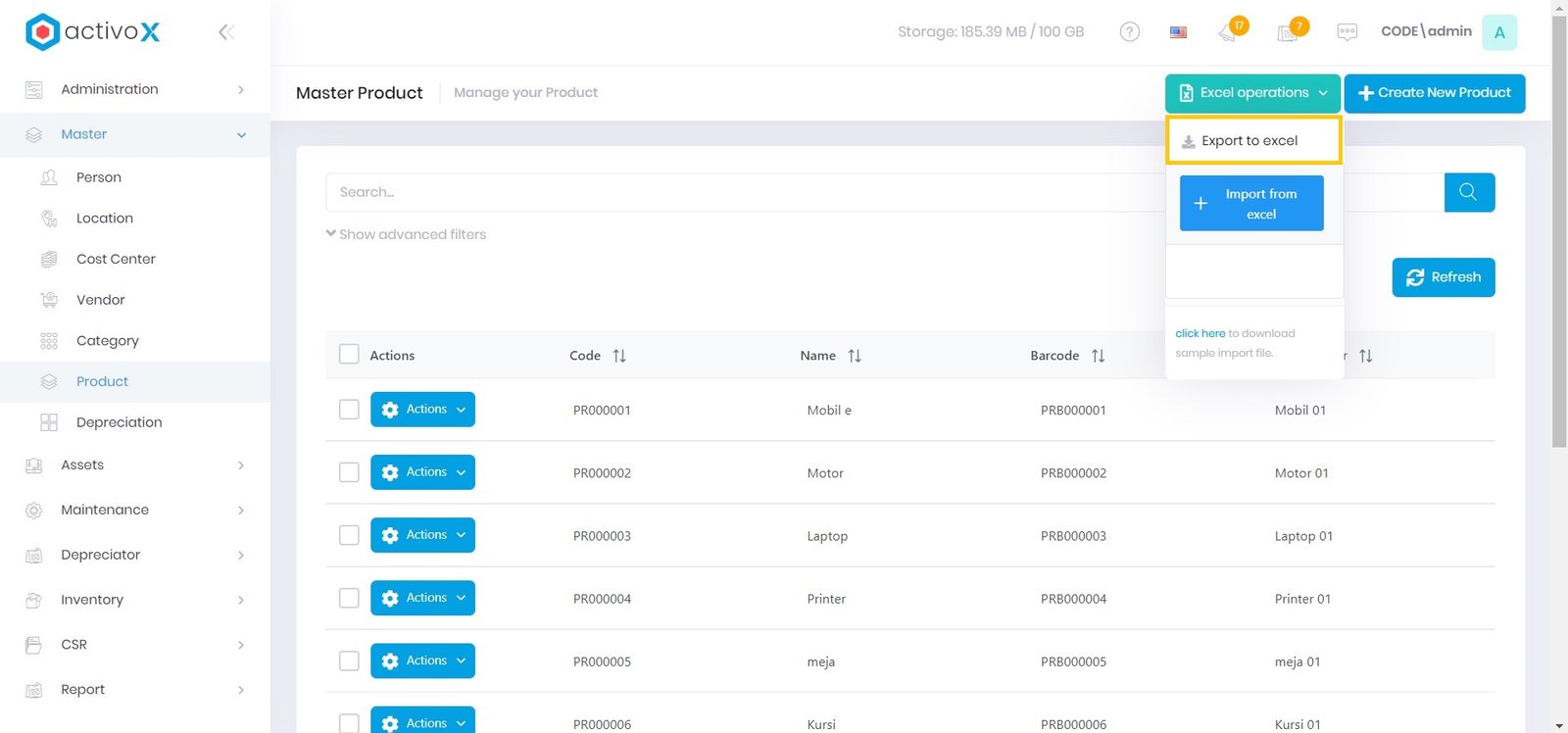The height and width of the screenshot is (733, 1568).
Task: Collapse the sidebar with double-chevron icon
Action: pos(225,32)
